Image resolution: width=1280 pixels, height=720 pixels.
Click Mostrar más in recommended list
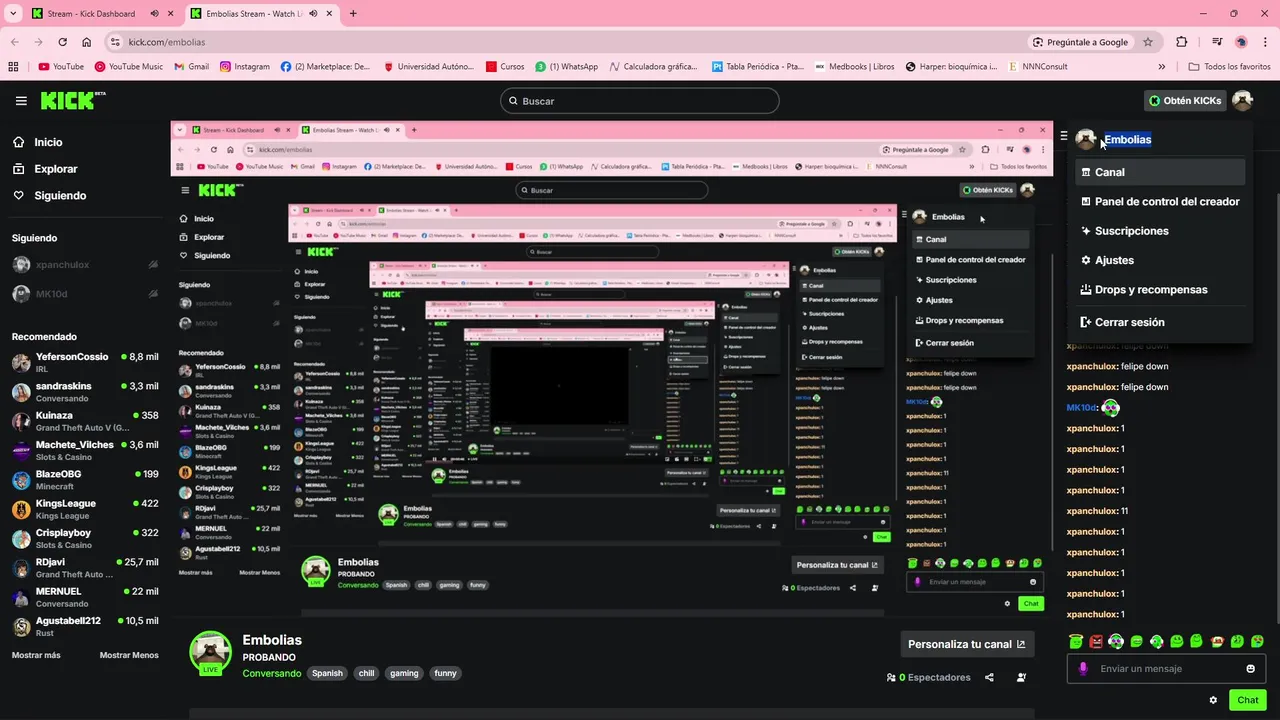pyautogui.click(x=36, y=655)
